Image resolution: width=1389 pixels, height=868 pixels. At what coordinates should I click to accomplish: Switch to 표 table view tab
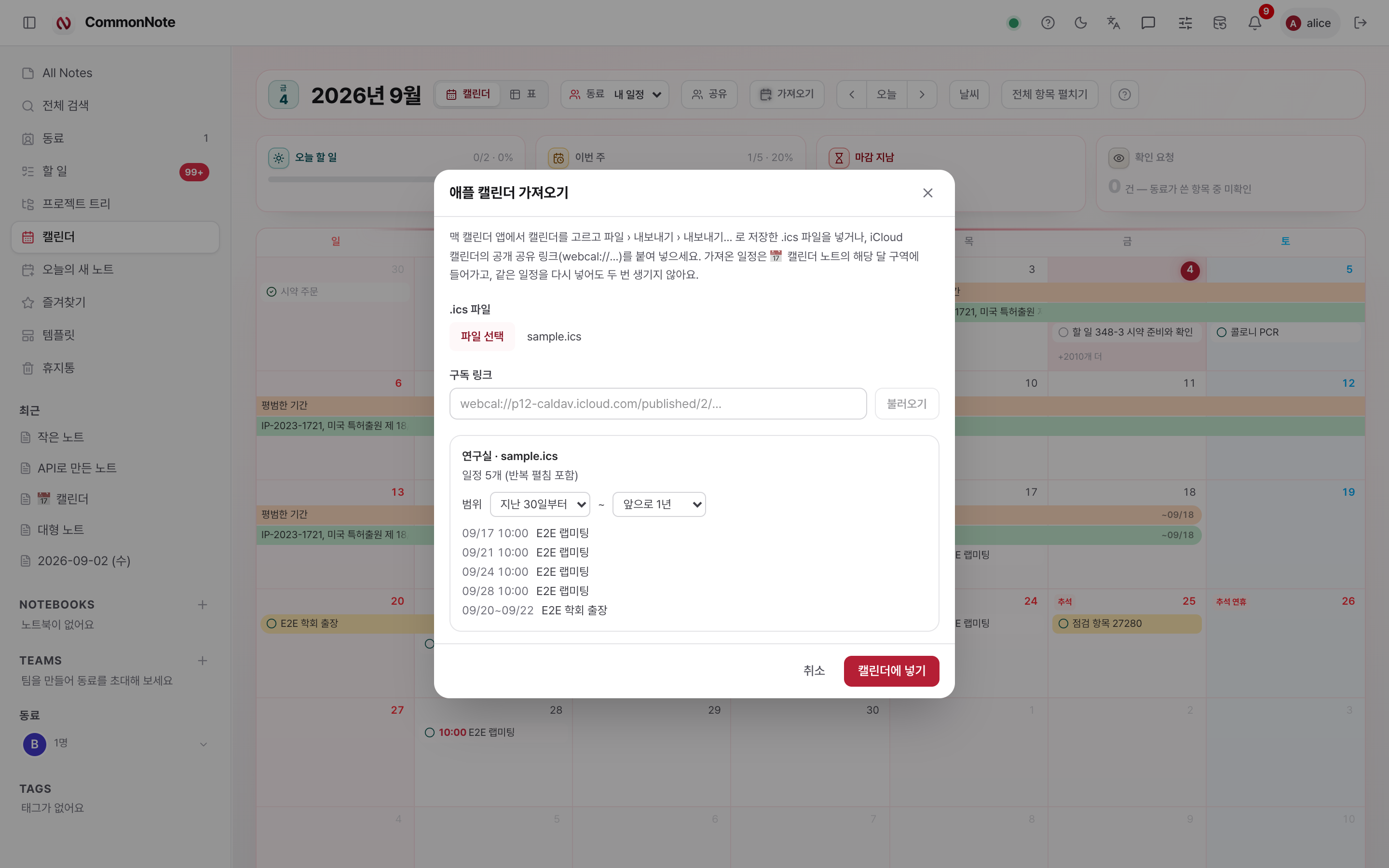(x=523, y=94)
